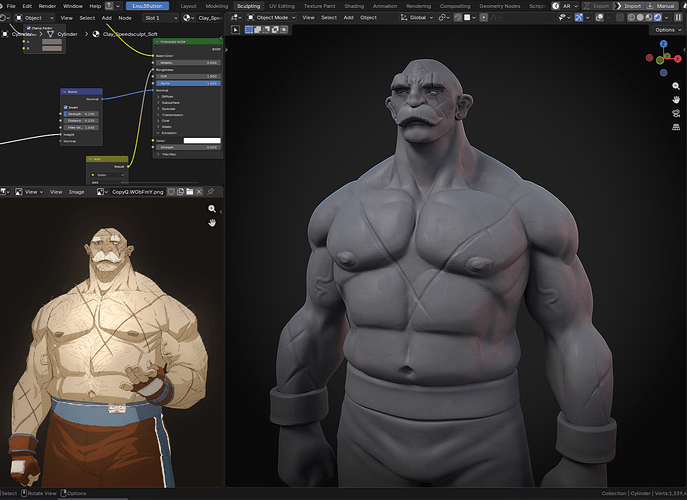Open the Slot 1 material slot dropdown
687x500 pixels.
pyautogui.click(x=161, y=18)
